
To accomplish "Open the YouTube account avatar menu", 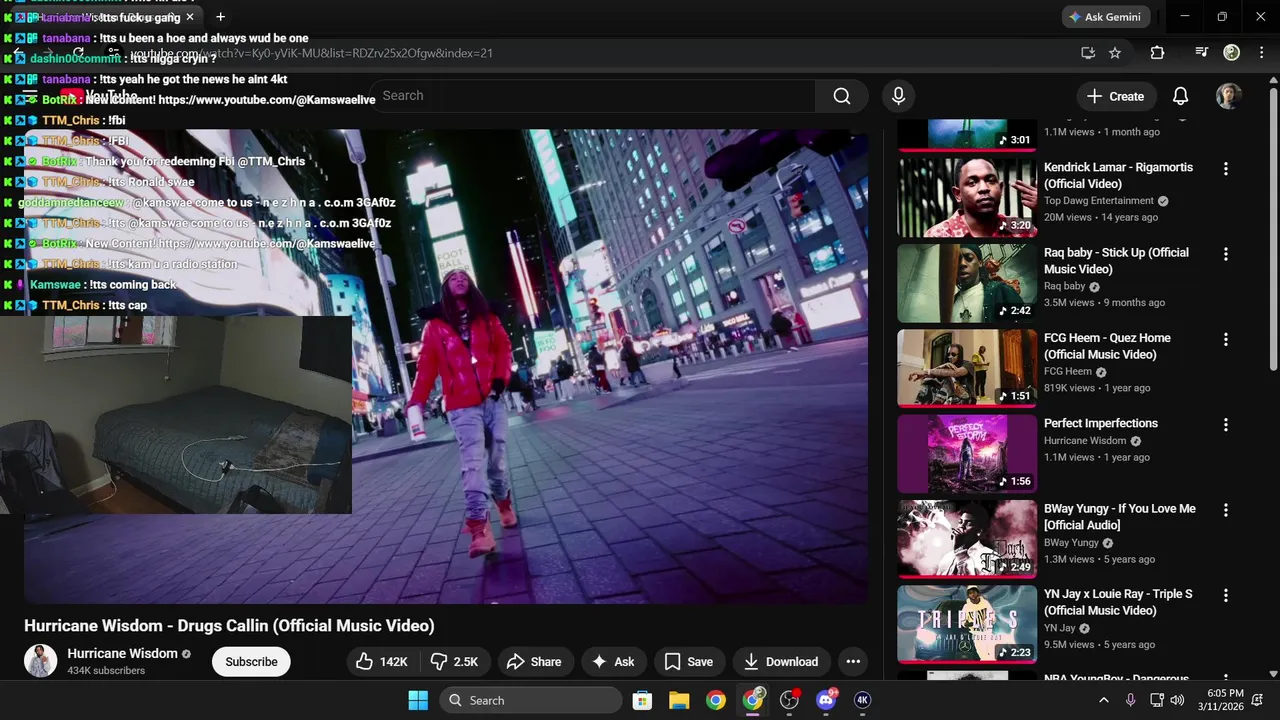I will pos(1229,96).
